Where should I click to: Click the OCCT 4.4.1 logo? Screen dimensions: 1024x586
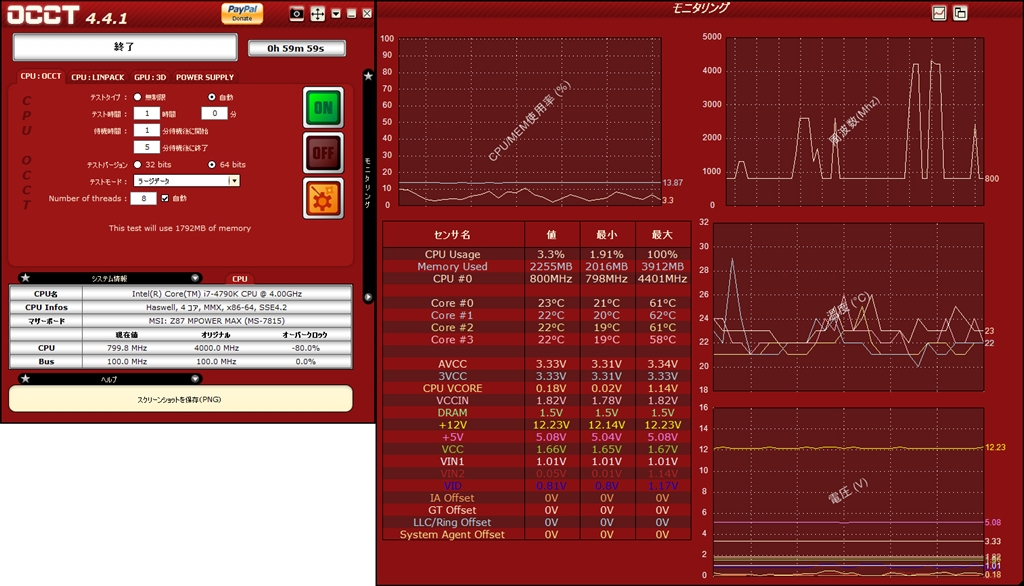(67, 15)
